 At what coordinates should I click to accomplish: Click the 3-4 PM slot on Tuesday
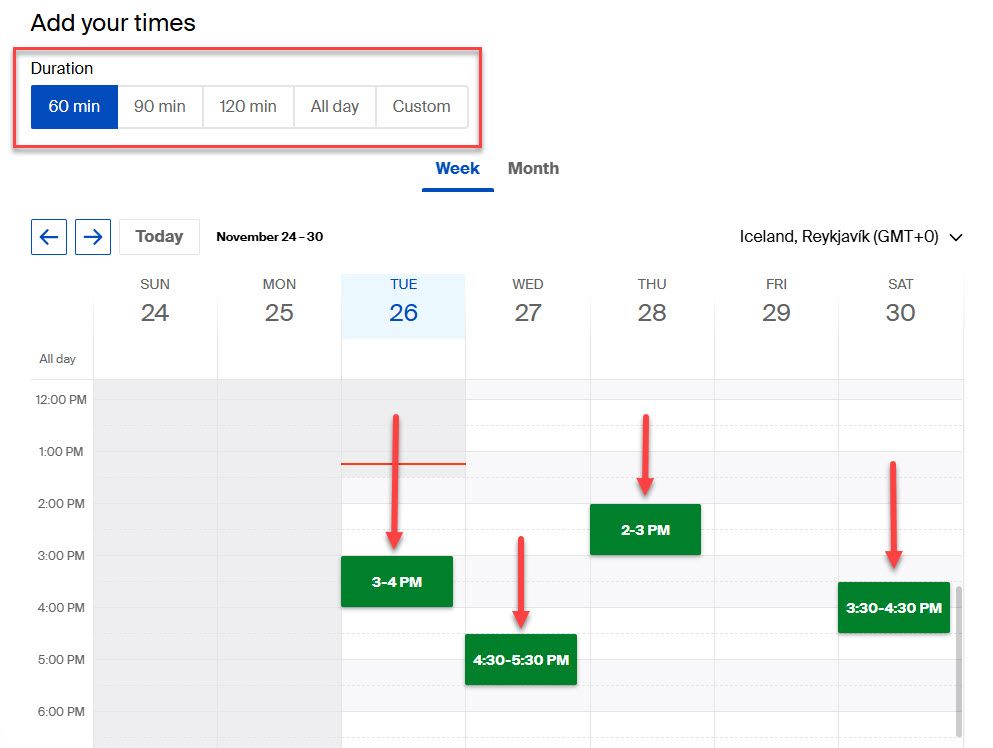[x=396, y=581]
